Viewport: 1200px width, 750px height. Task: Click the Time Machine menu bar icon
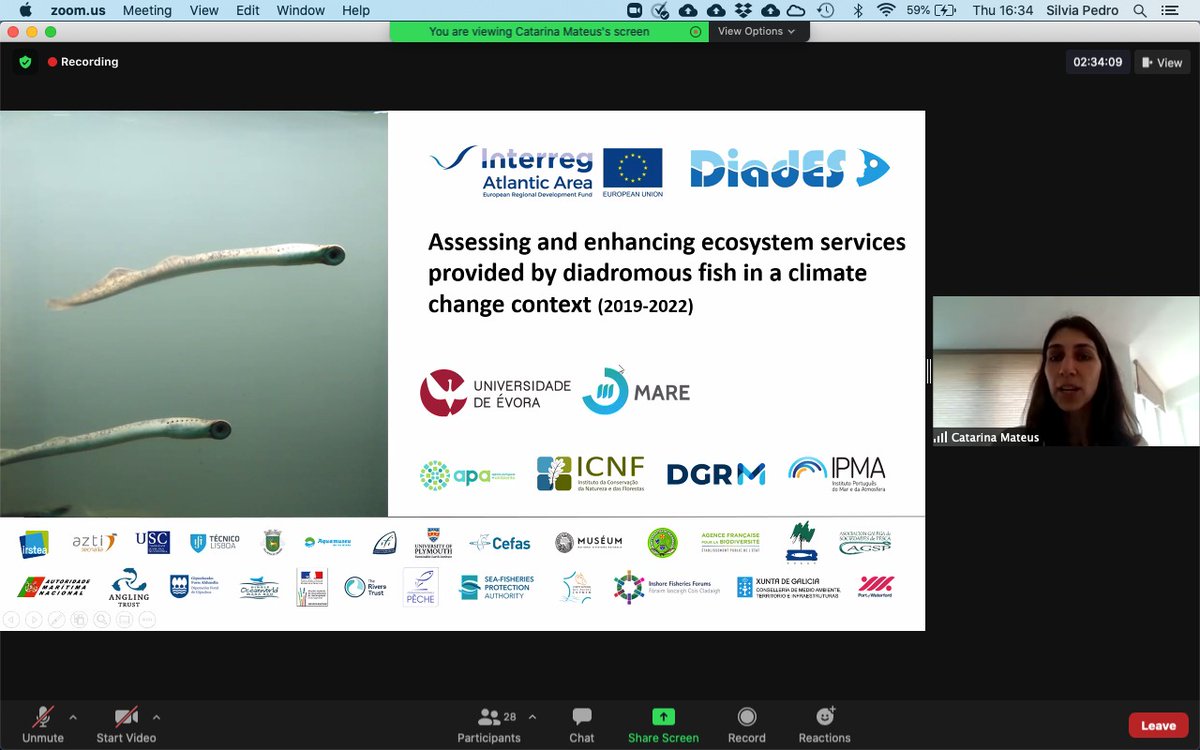point(826,10)
